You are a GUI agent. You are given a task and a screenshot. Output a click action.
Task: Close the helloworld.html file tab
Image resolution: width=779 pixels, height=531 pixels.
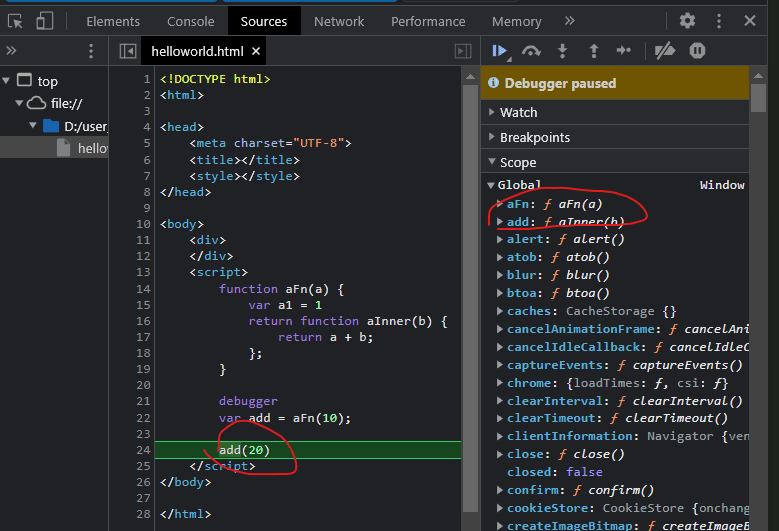[256, 51]
